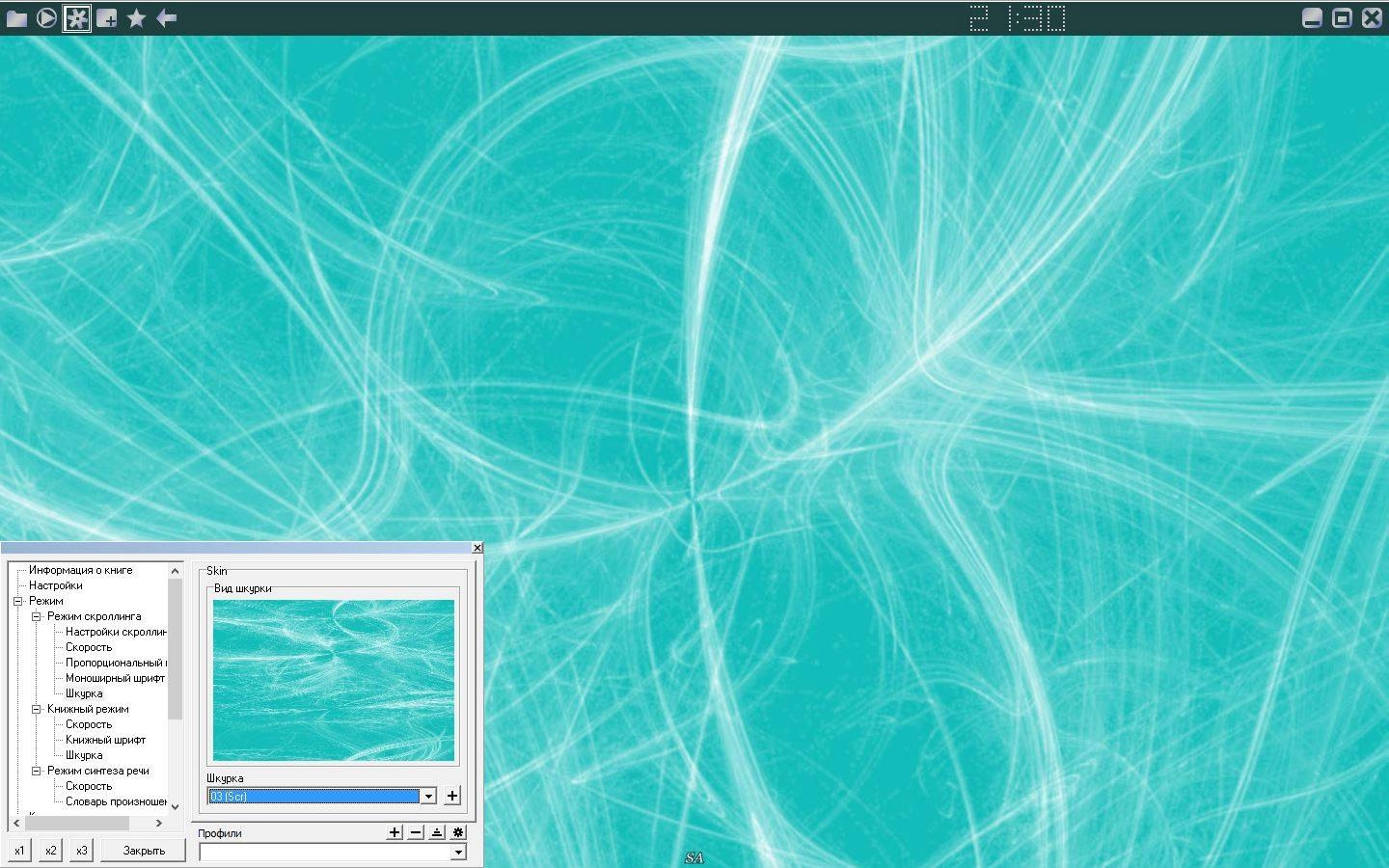The width and height of the screenshot is (1389, 868).
Task: Remove the profile with the minus icon
Action: pos(416,832)
